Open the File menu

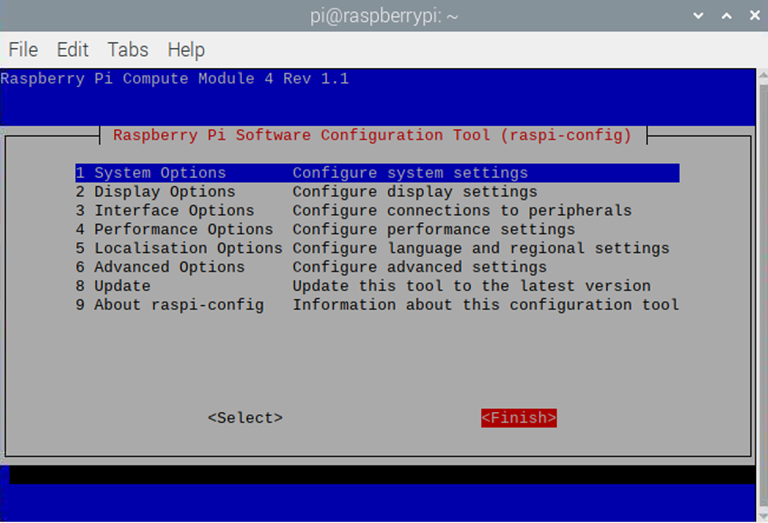point(23,49)
